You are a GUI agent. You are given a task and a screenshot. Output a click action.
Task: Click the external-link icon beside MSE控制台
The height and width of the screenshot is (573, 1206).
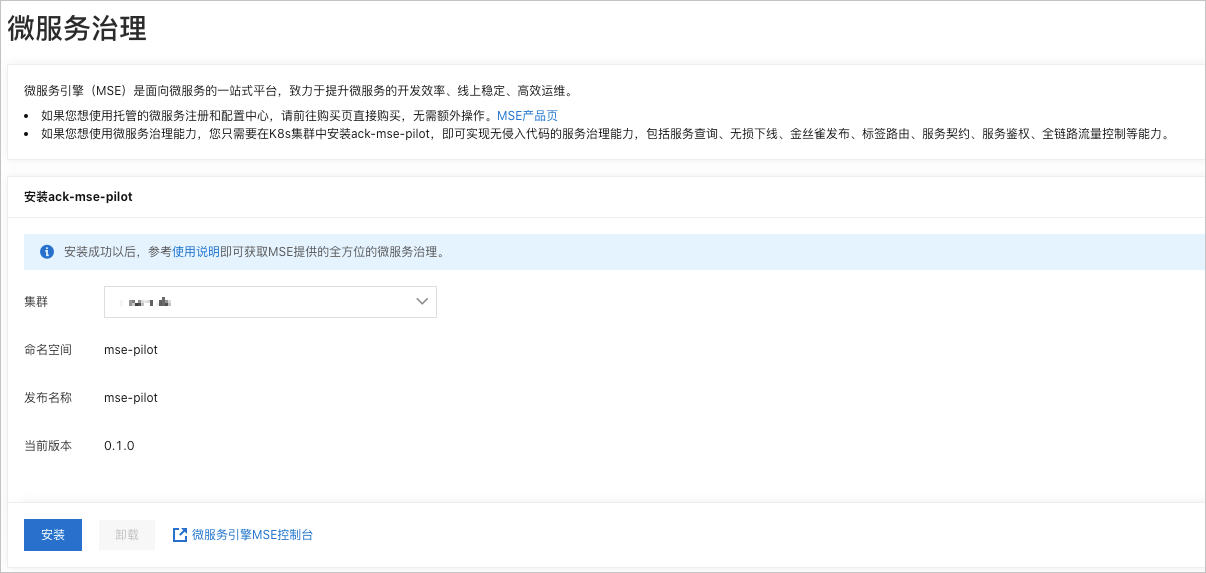[x=180, y=535]
